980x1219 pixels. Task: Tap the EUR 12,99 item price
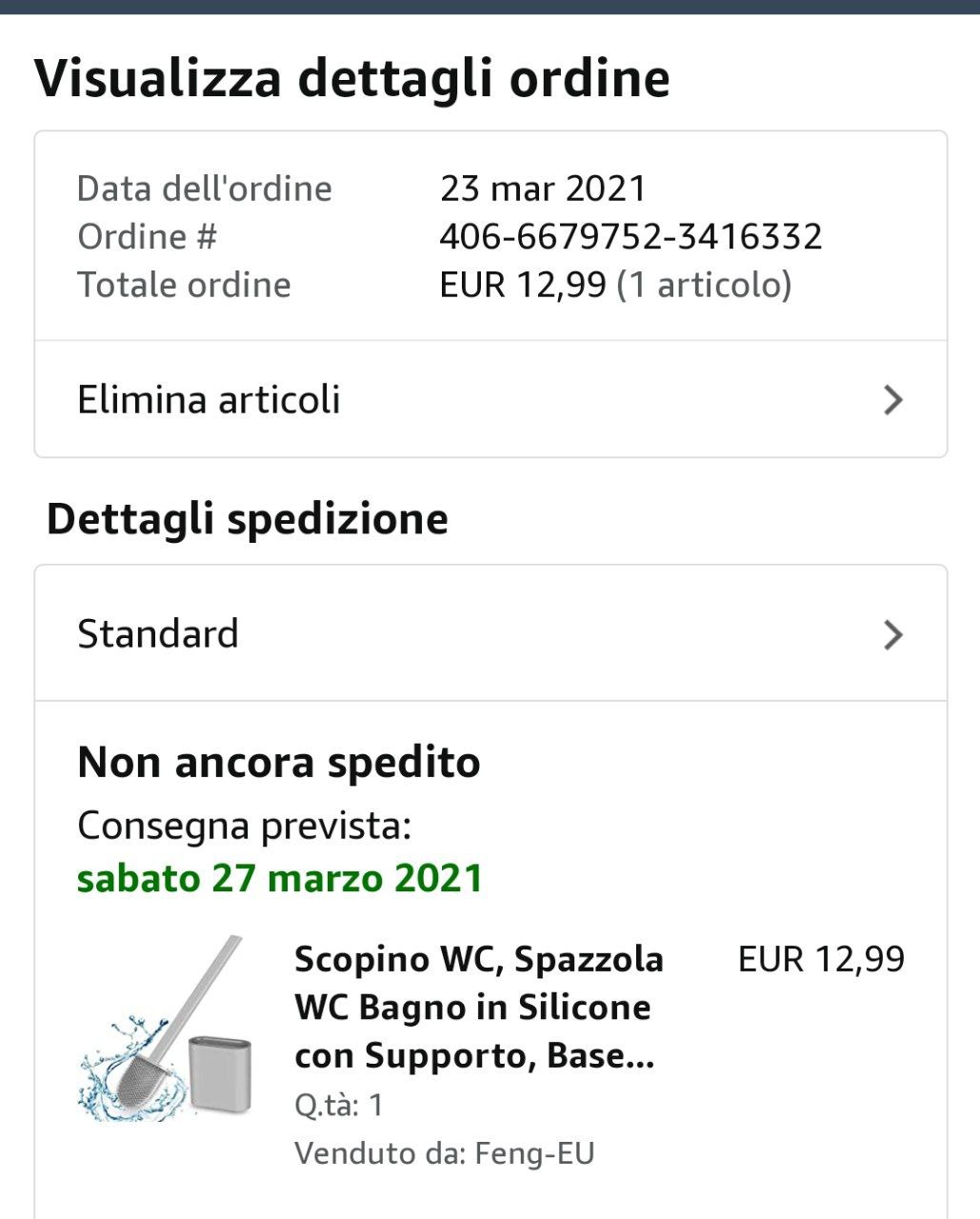pos(821,959)
